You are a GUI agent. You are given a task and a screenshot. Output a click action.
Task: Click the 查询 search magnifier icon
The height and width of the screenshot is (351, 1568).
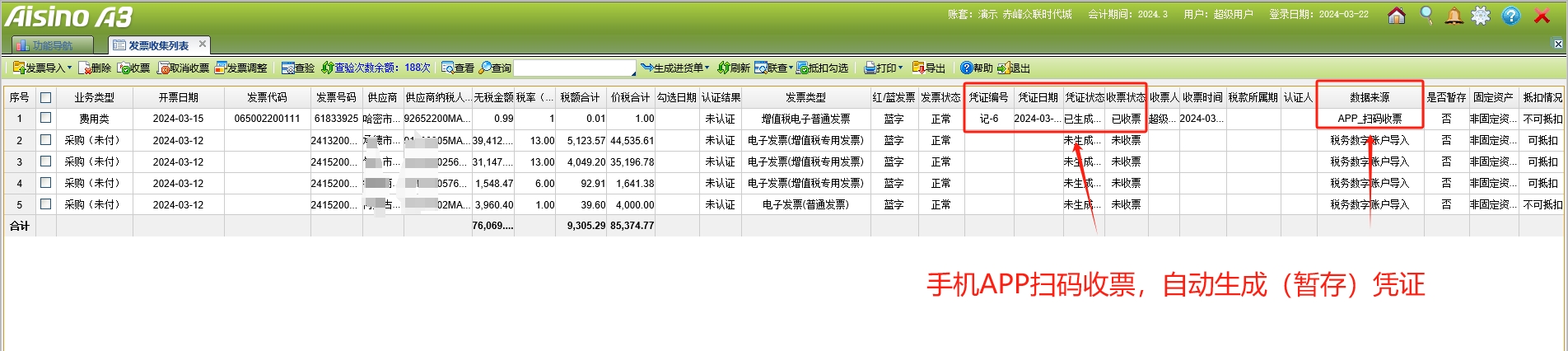coord(486,68)
